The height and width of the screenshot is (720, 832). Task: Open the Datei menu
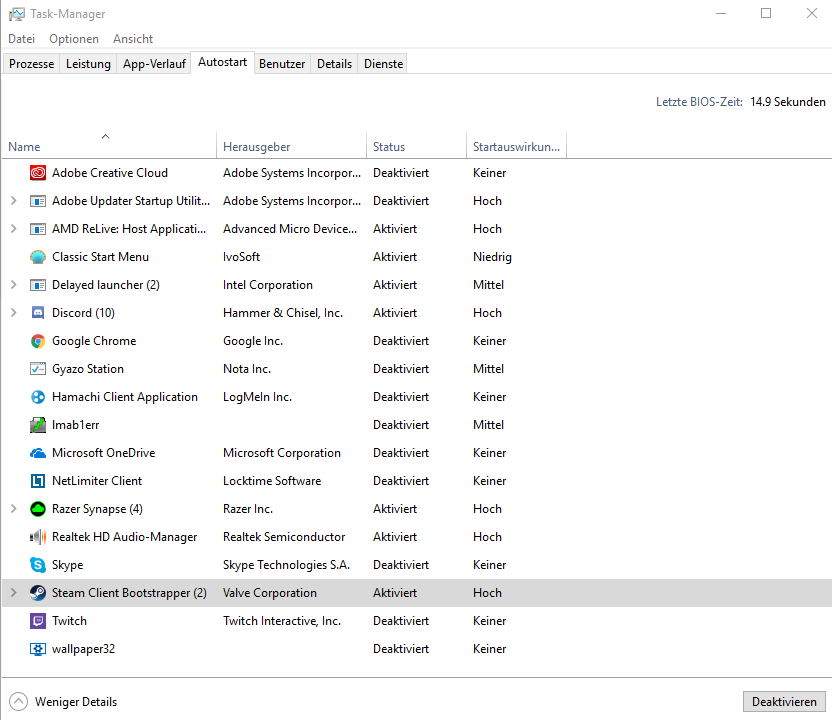[22, 39]
